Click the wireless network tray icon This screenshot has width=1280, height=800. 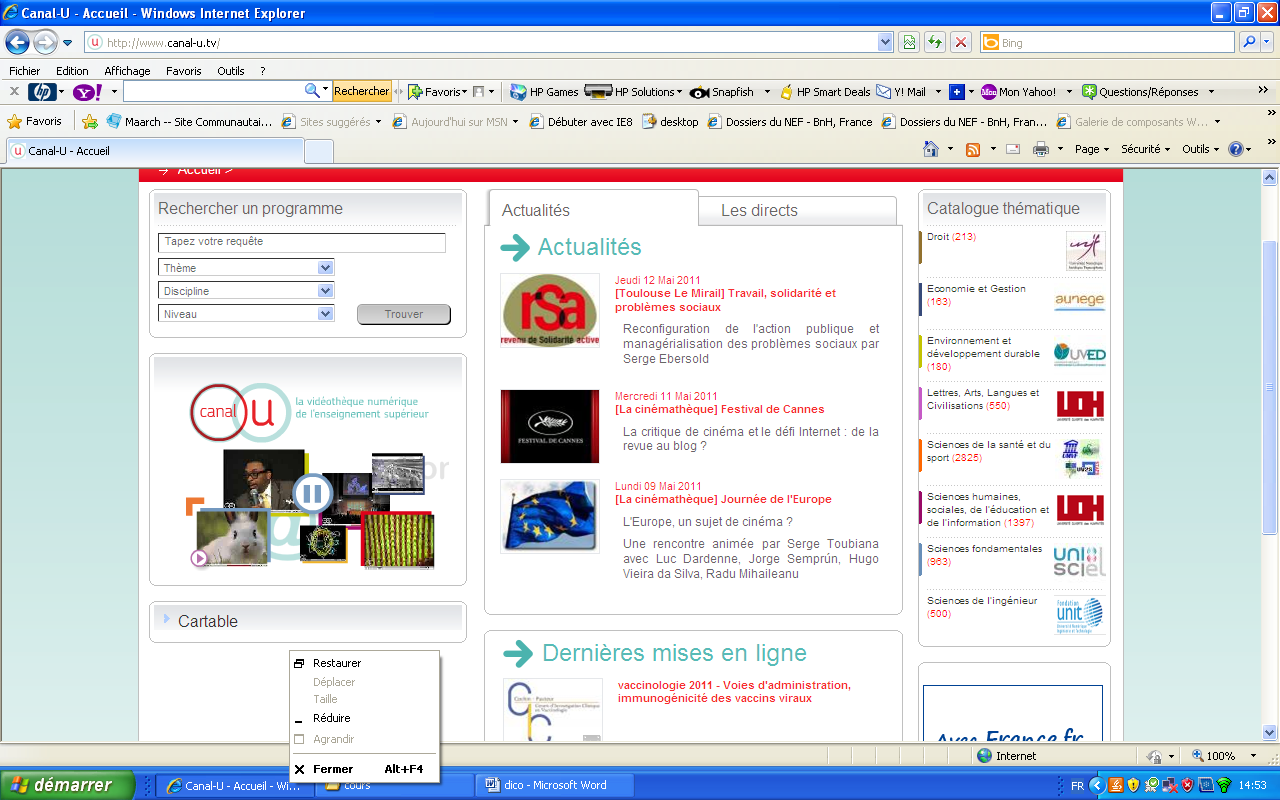[1223, 785]
